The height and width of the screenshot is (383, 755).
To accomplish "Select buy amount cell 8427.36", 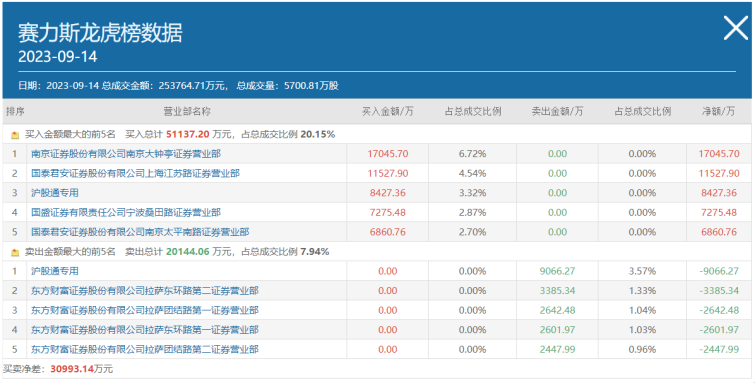I will point(388,193).
